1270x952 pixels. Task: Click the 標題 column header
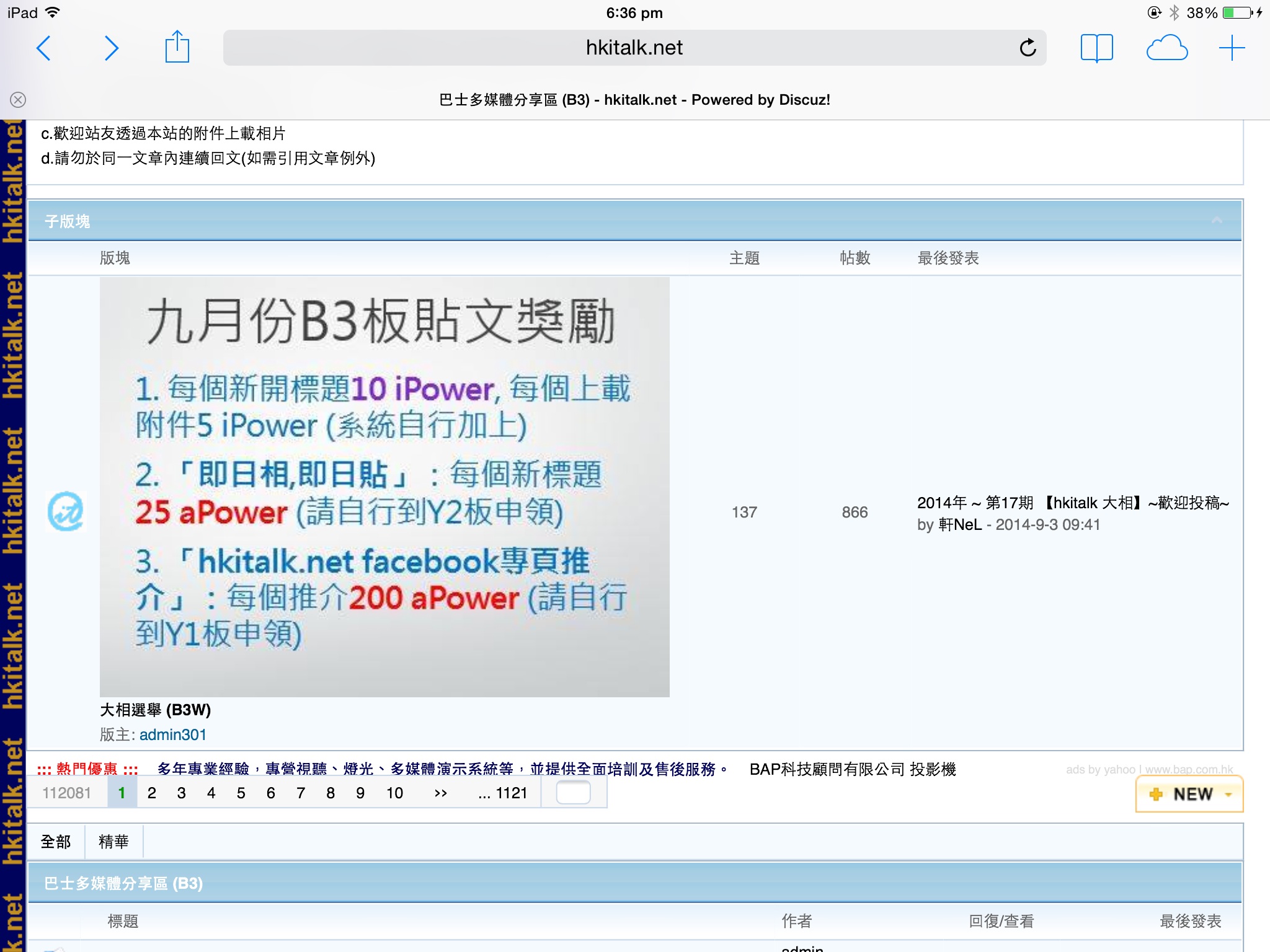pyautogui.click(x=123, y=921)
